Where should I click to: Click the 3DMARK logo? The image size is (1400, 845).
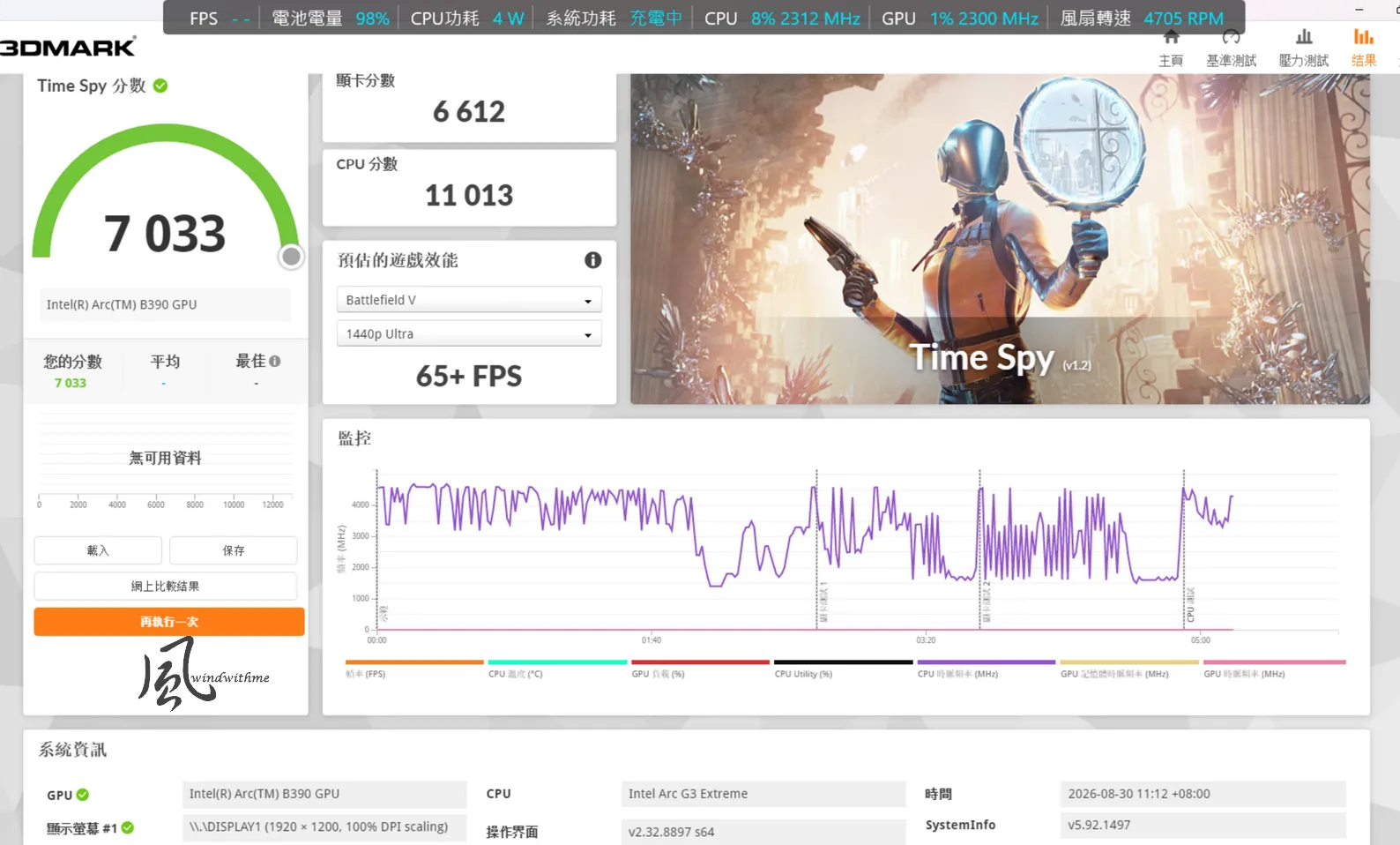(68, 47)
